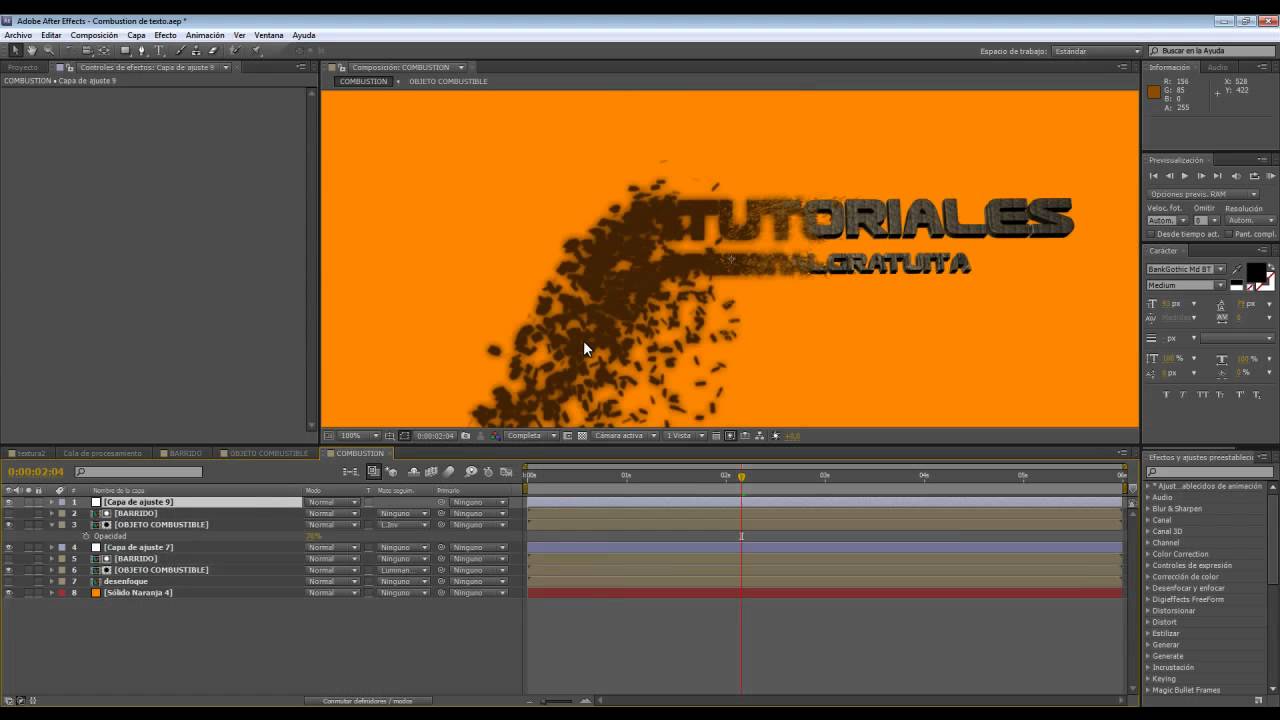Toggle transparency grid in composition viewer
This screenshot has width=1280, height=720.
tap(582, 436)
